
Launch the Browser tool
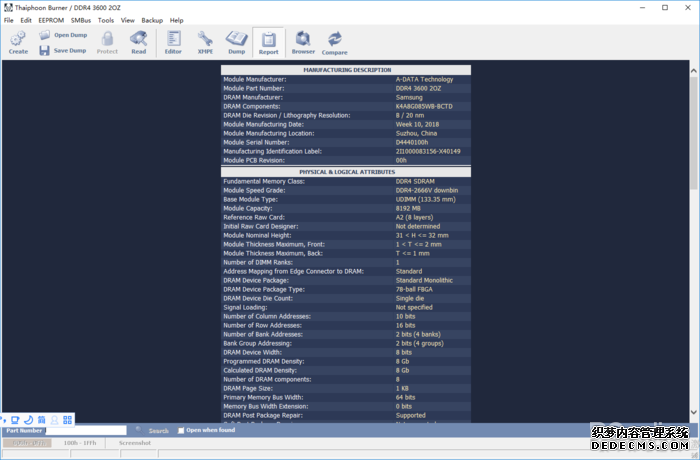(303, 42)
